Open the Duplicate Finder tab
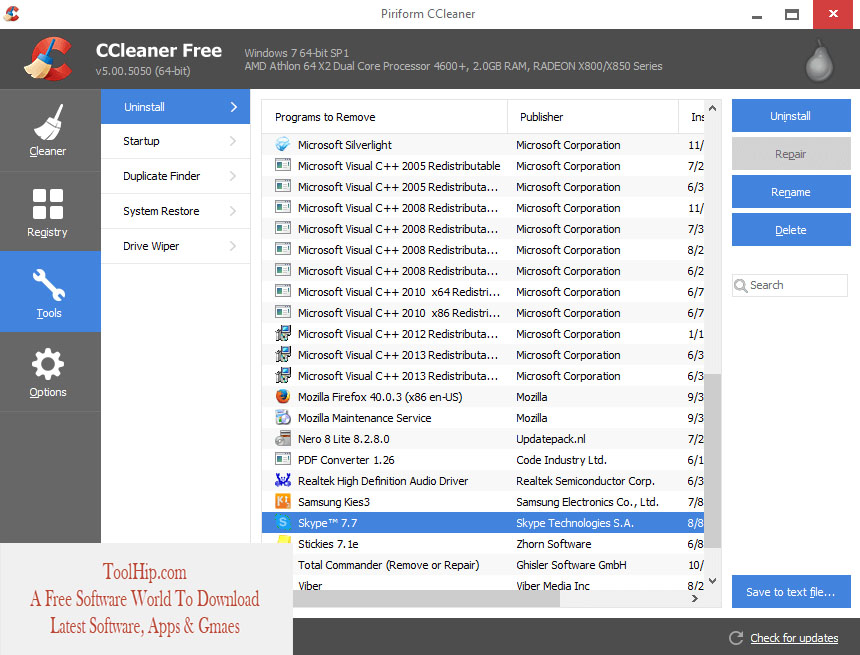This screenshot has height=655, width=860. [x=176, y=176]
